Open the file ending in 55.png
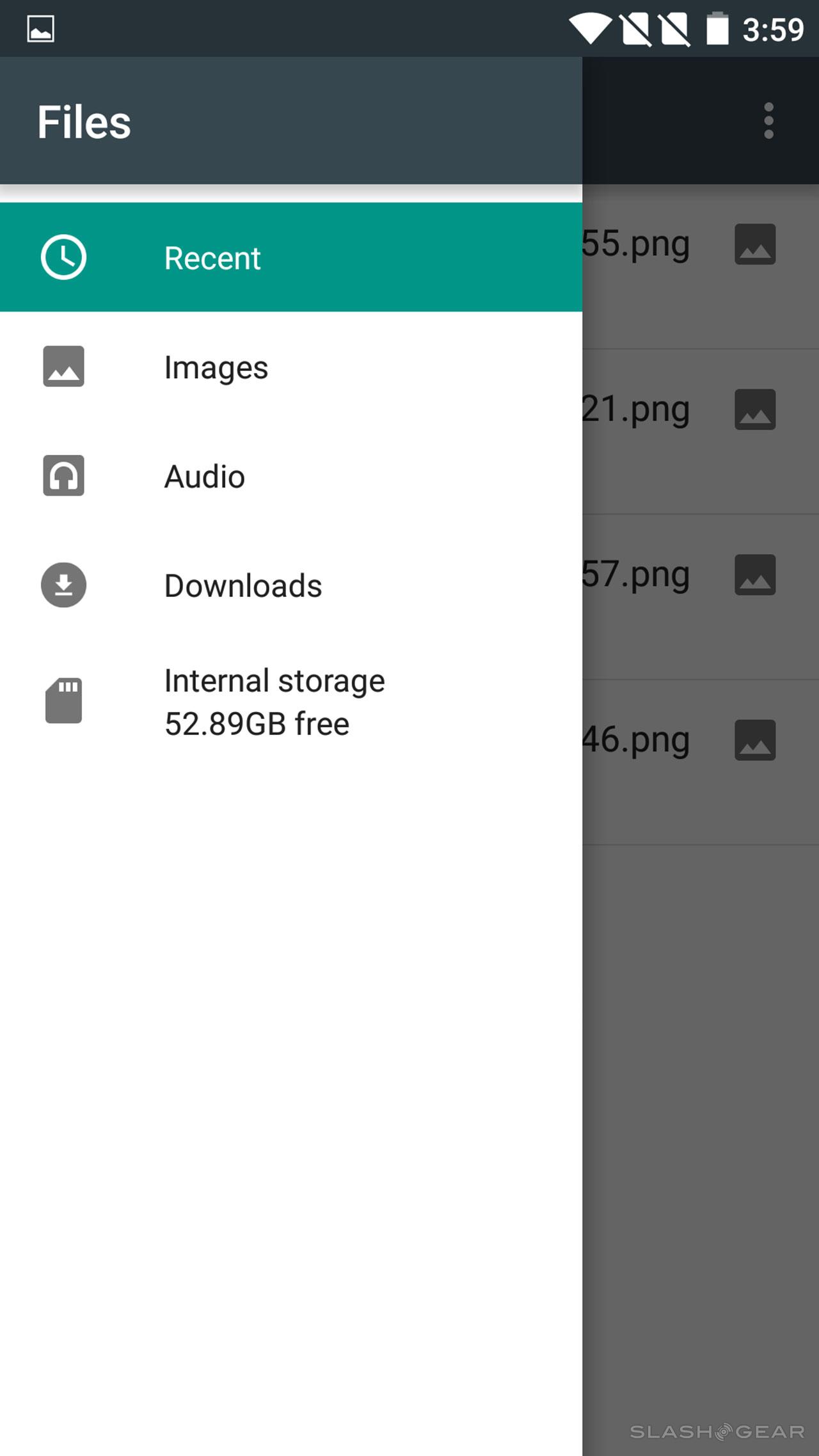 click(636, 244)
